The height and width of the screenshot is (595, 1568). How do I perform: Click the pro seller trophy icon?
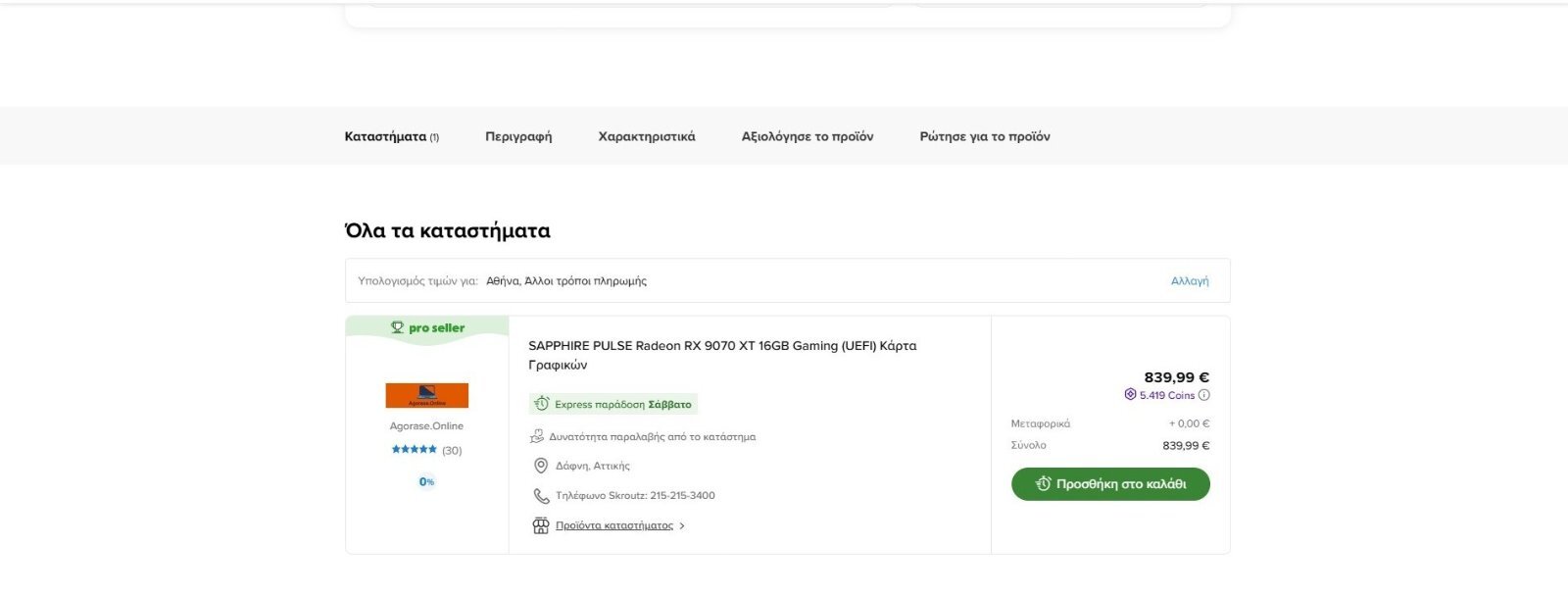tap(397, 327)
